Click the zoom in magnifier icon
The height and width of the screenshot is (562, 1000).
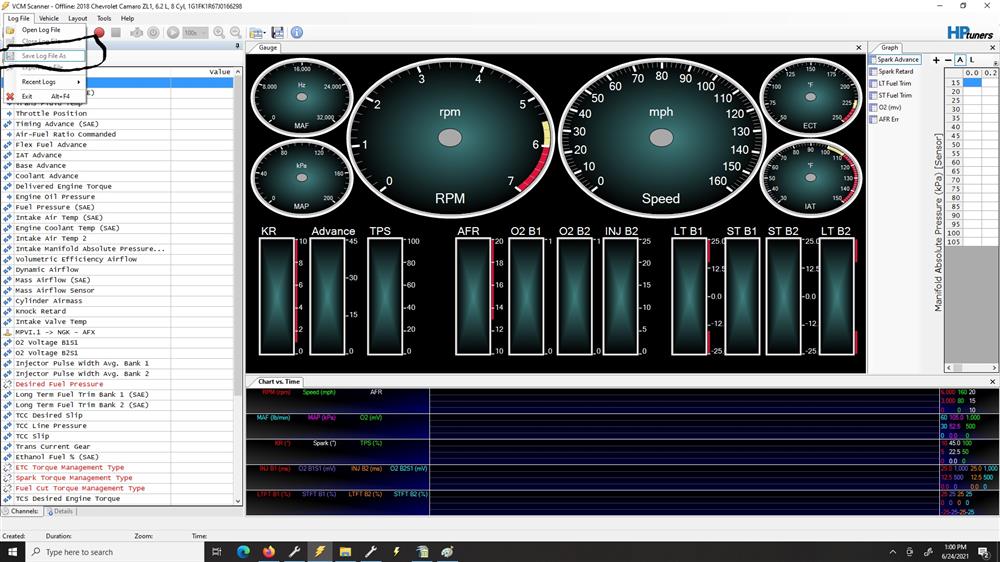(x=219, y=32)
